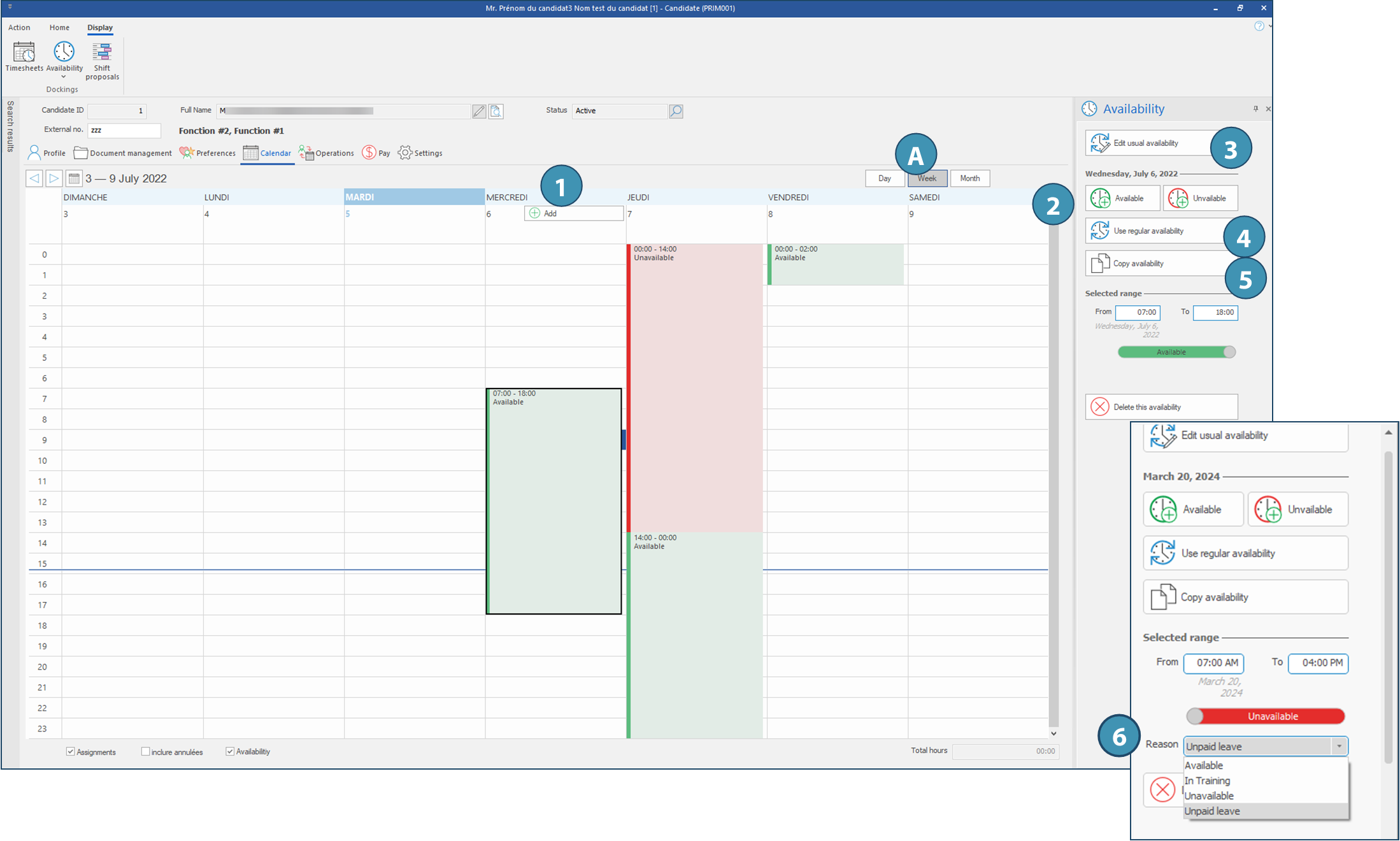
Task: Open the Profile tab
Action: tap(46, 153)
